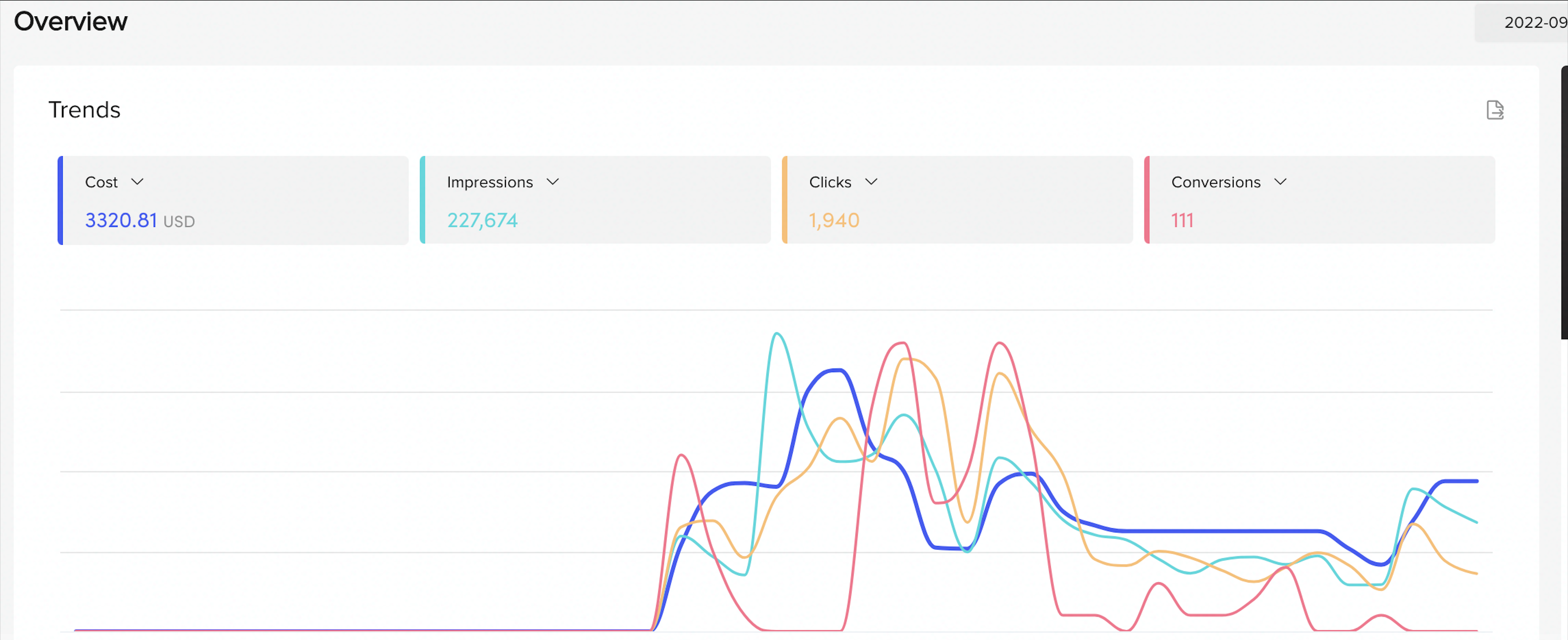Click the Overview page title
1568x640 pixels.
click(71, 21)
